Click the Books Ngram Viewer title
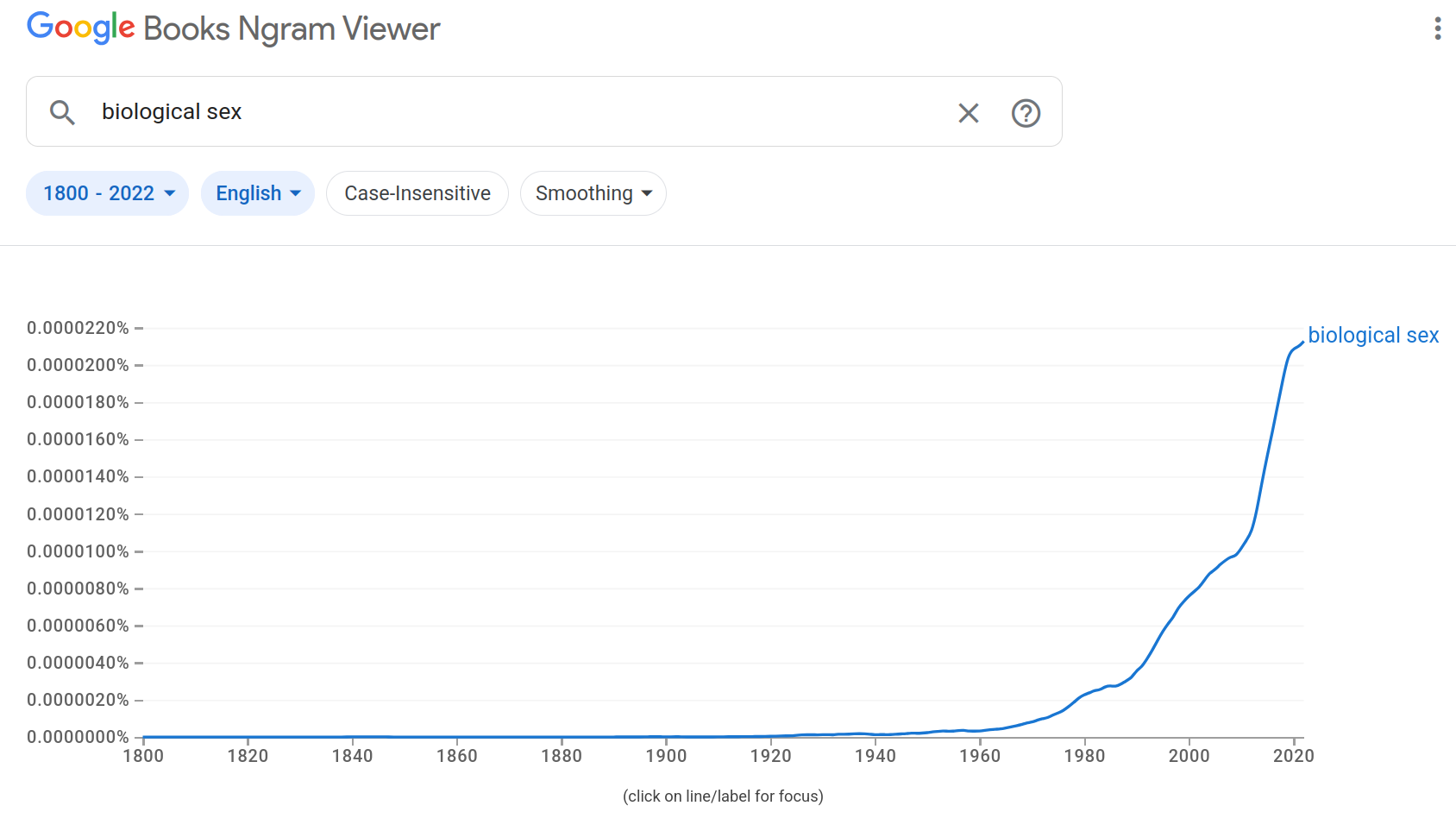Image resolution: width=1456 pixels, height=831 pixels. coord(292,28)
